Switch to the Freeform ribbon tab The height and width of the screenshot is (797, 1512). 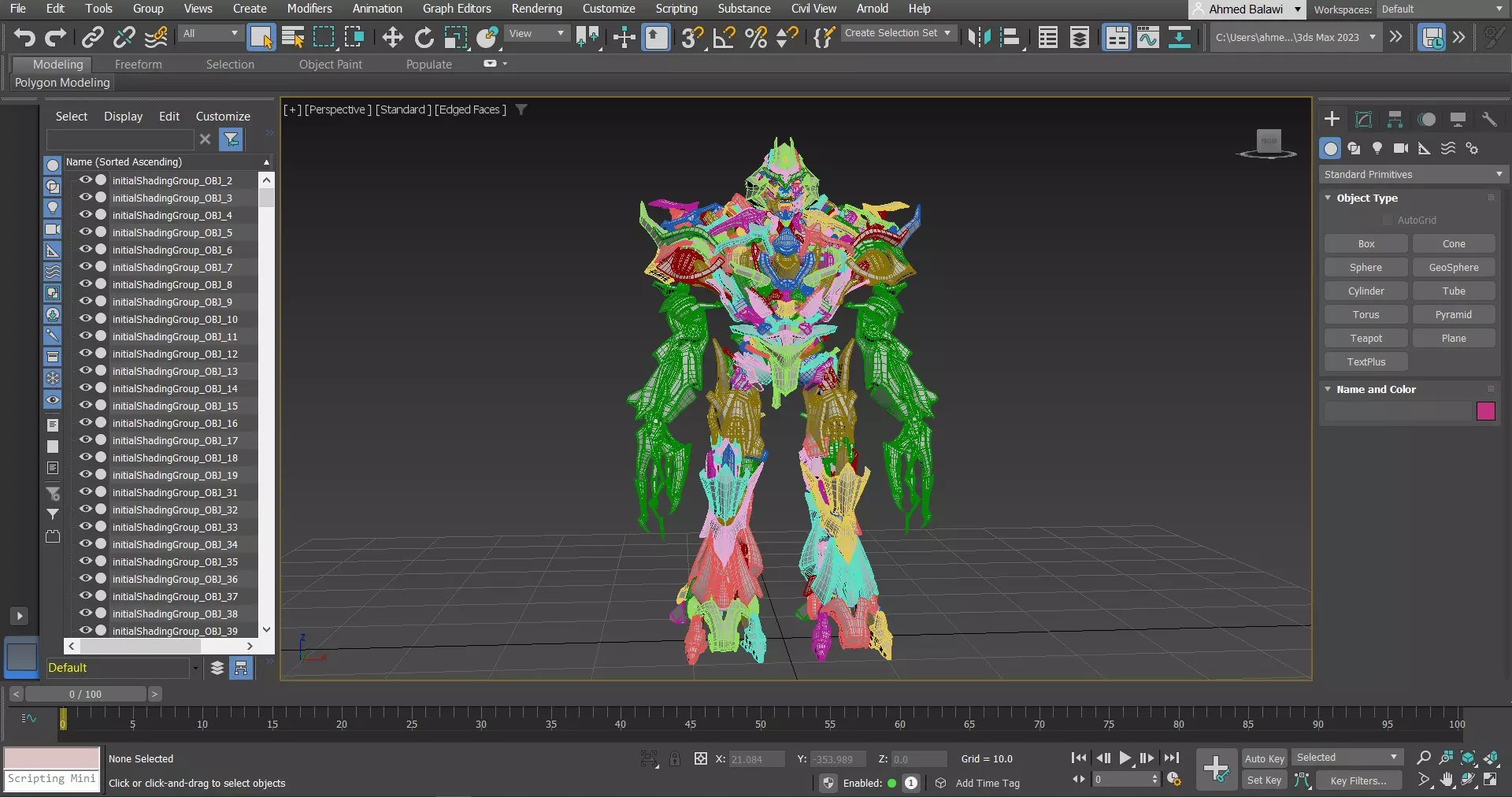(x=138, y=65)
